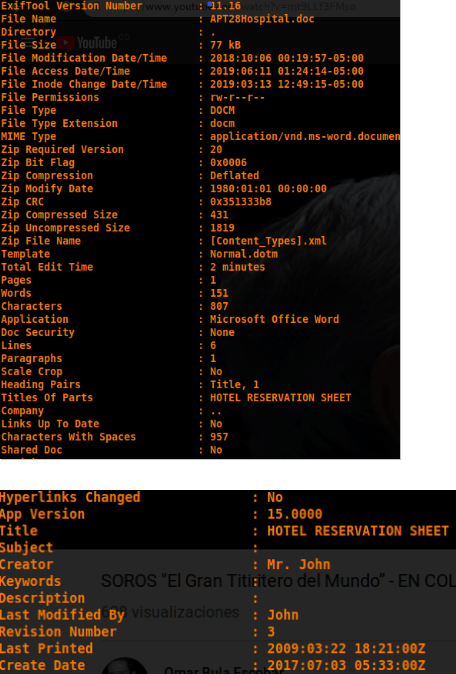The height and width of the screenshot is (674, 456).
Task: Click the Description field label
Action: point(43,598)
